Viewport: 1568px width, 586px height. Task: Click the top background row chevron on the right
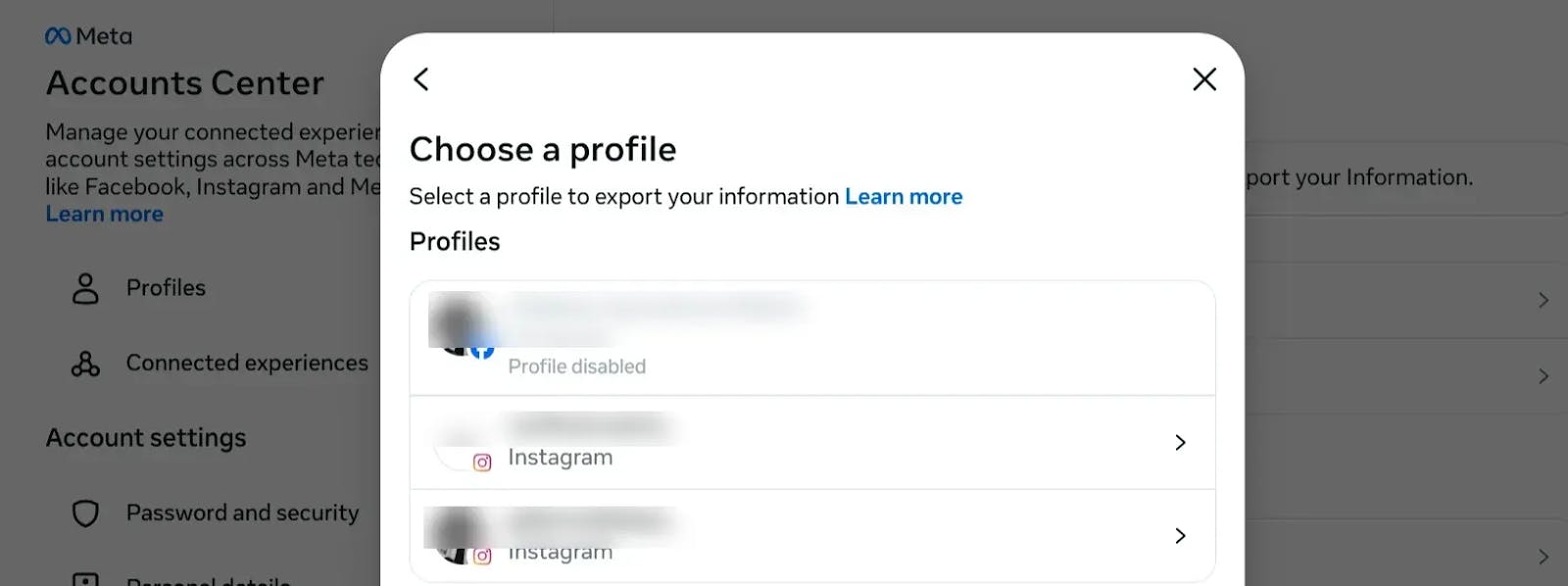click(x=1543, y=301)
